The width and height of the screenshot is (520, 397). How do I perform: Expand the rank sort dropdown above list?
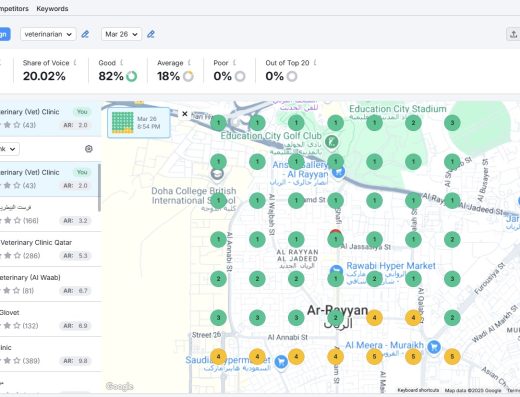[9, 149]
